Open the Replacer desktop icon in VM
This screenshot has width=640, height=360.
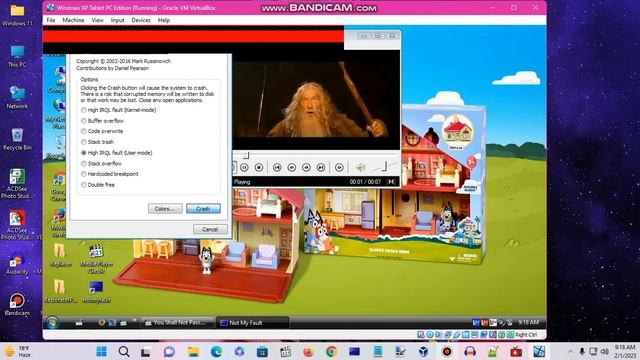click(60, 256)
